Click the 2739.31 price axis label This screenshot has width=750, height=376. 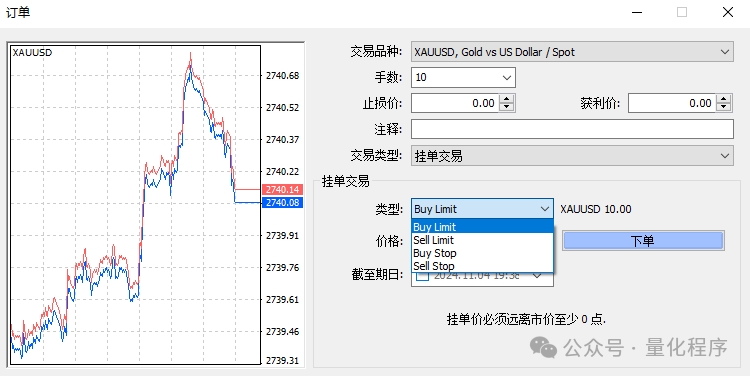pos(282,360)
